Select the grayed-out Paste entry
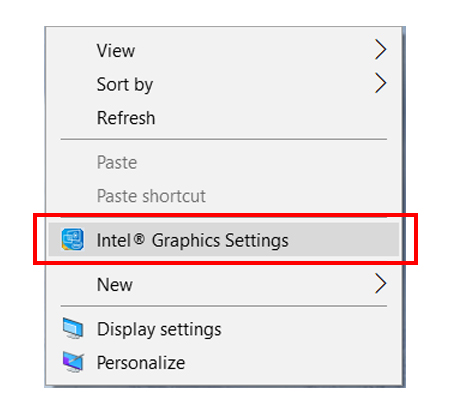The image size is (450, 415). [x=117, y=162]
